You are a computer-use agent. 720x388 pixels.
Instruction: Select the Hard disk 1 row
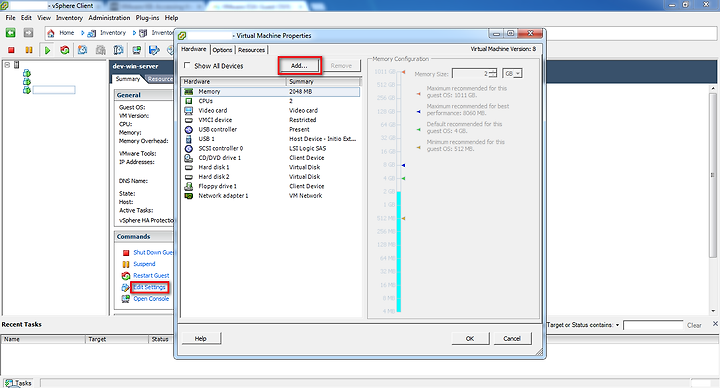pos(270,167)
